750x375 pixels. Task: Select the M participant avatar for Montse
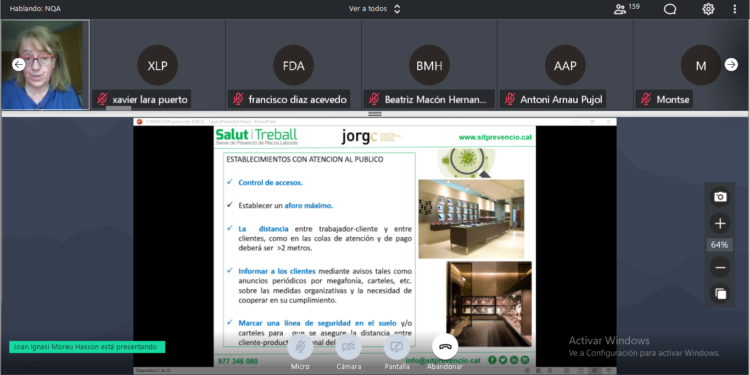701,65
